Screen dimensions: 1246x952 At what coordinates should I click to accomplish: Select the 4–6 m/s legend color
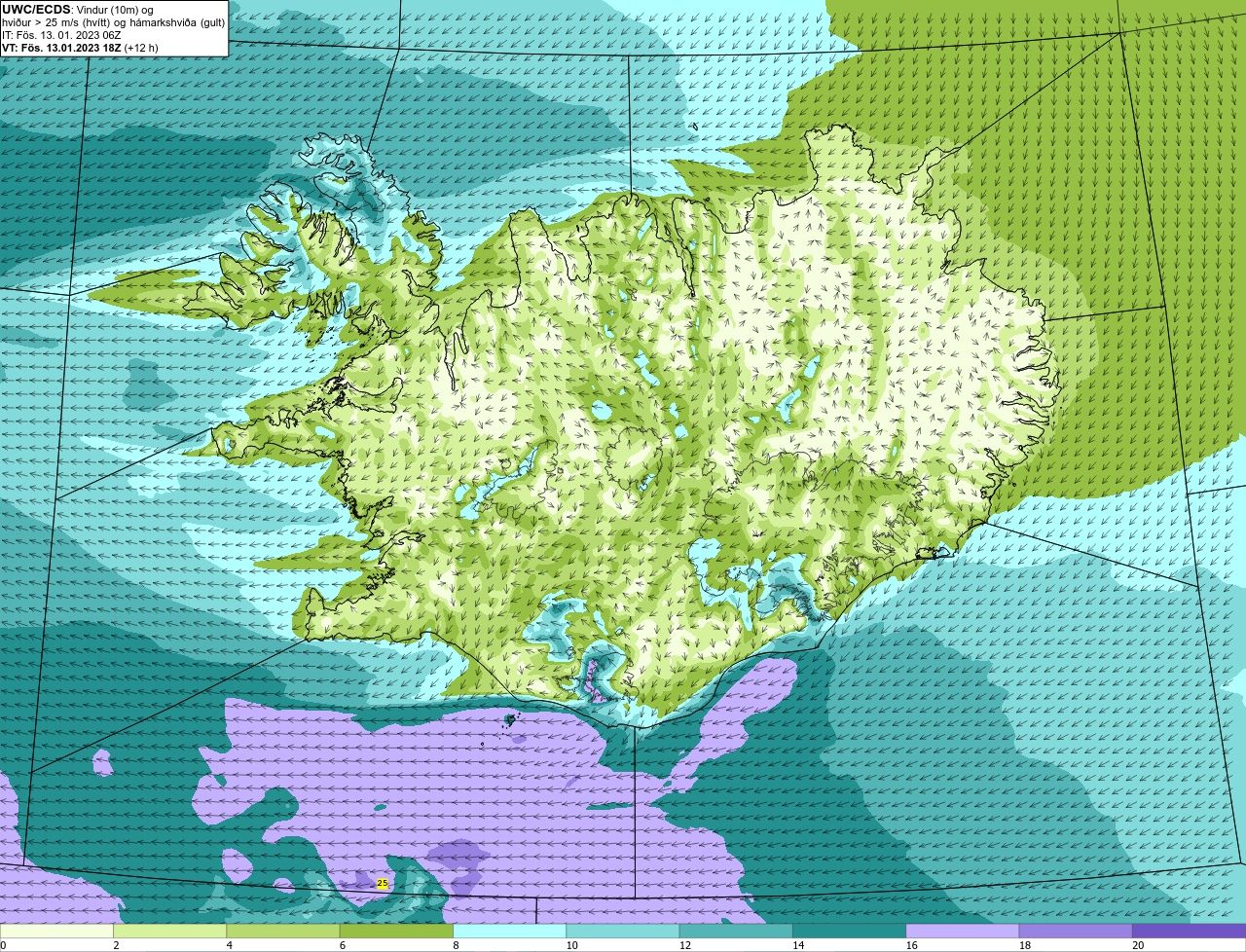point(283,932)
